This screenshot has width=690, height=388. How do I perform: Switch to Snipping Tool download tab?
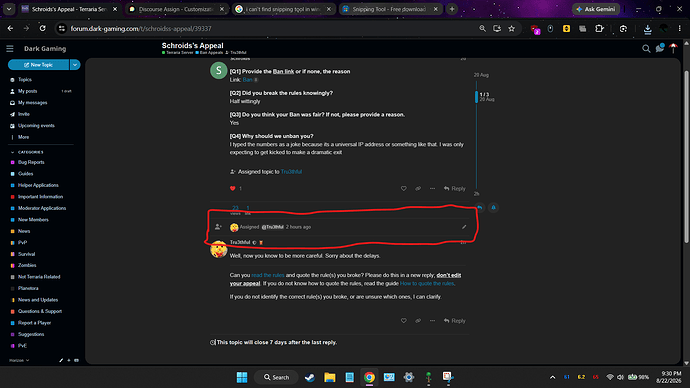click(x=390, y=9)
